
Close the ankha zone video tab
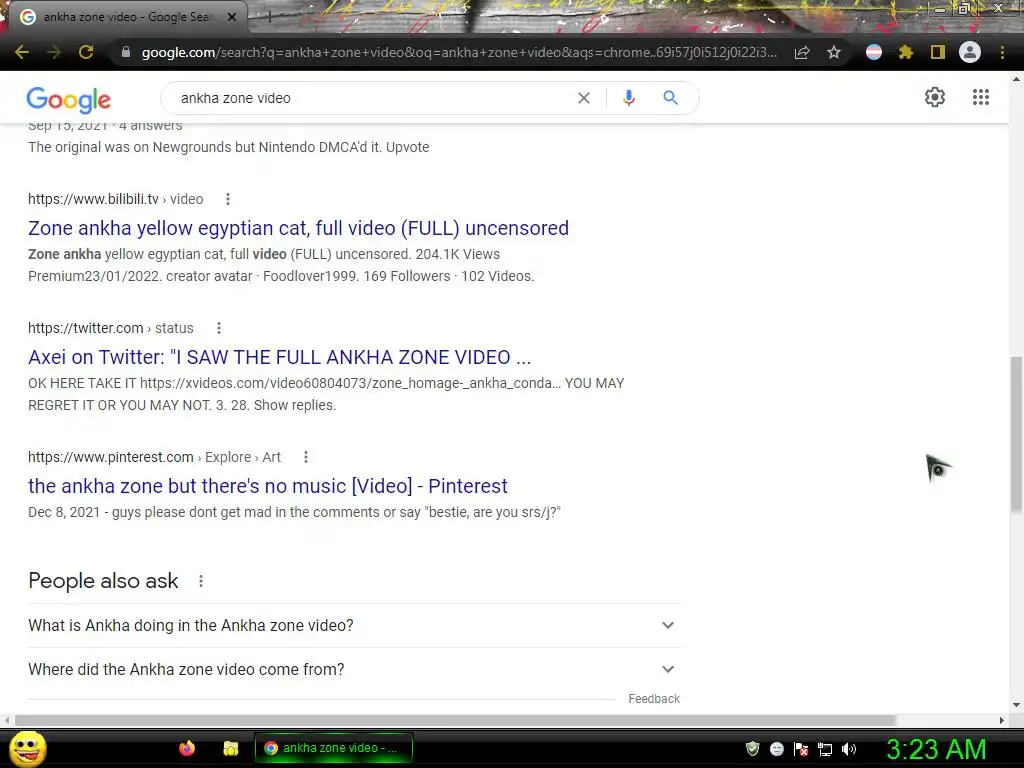[x=232, y=17]
